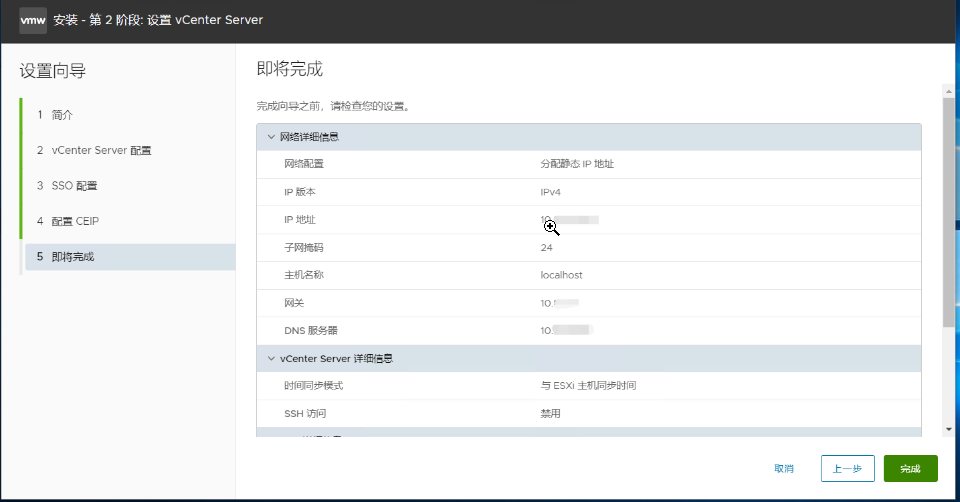Click the DNS 服务器 row label
Screen dimensions: 960x502
[x=310, y=331]
